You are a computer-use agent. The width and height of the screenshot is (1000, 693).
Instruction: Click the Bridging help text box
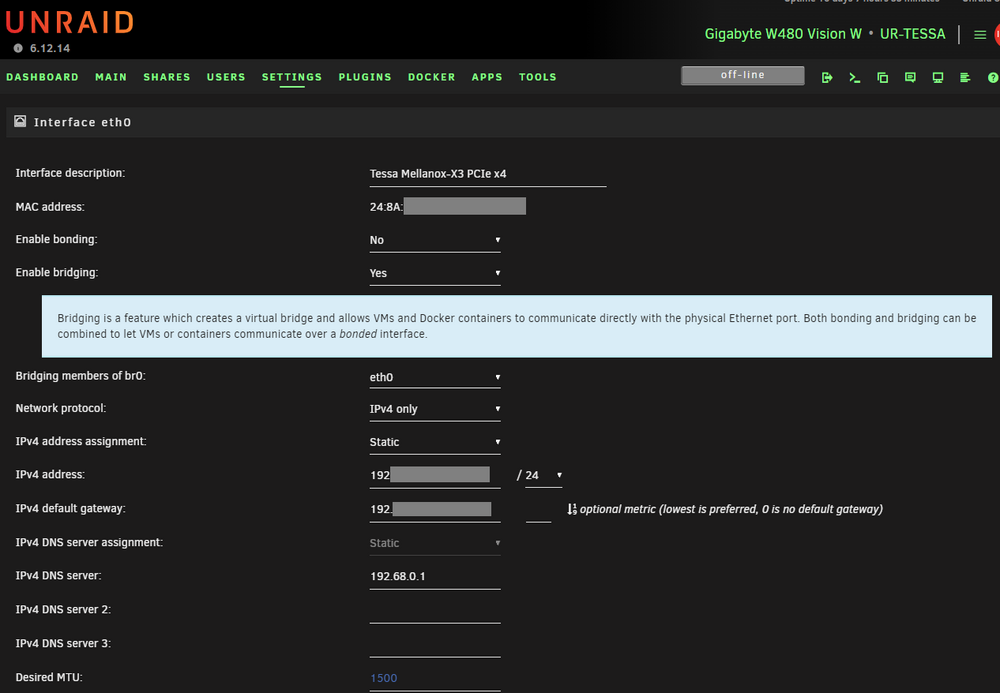click(517, 326)
